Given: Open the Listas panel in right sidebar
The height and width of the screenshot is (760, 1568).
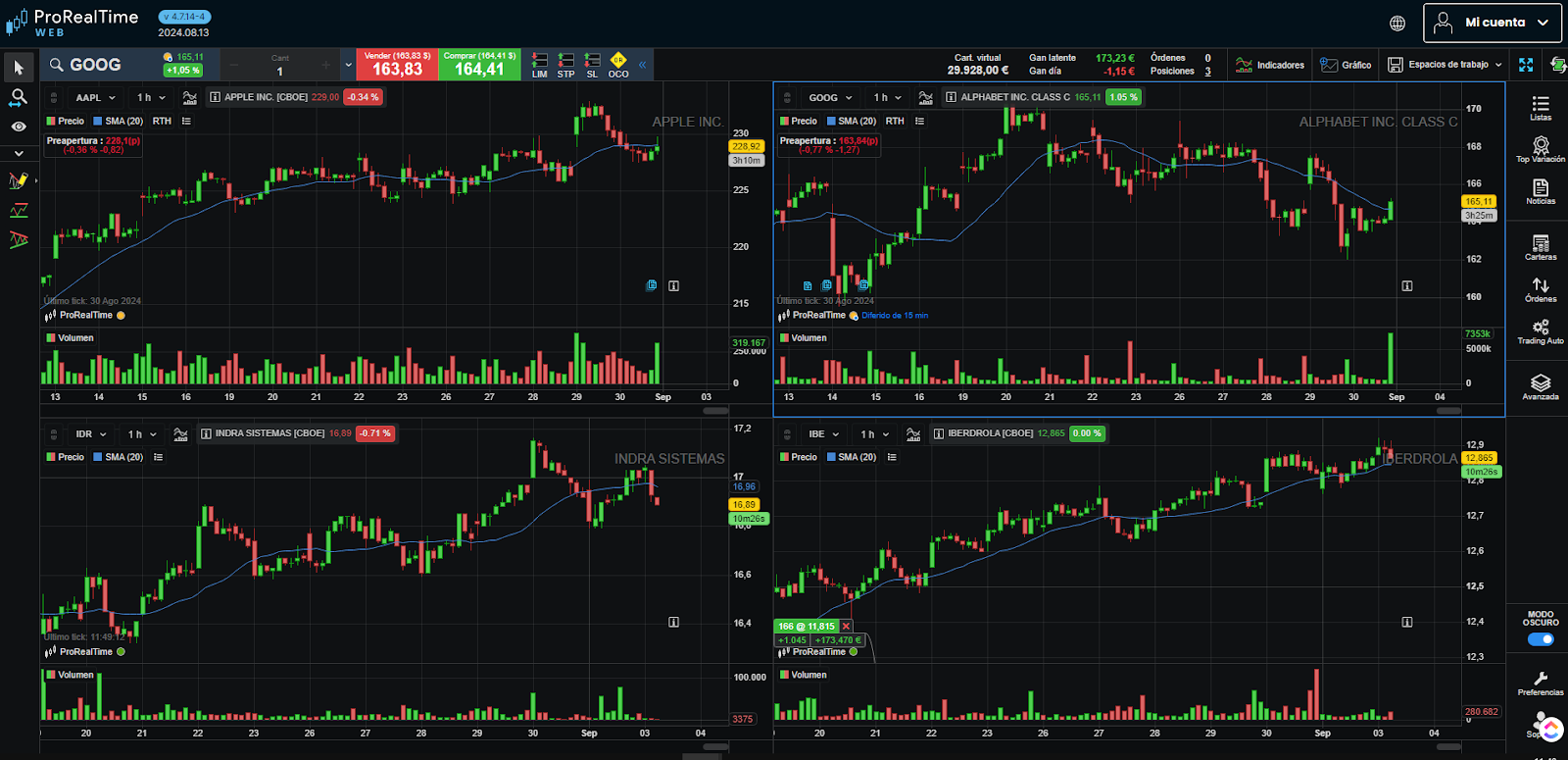Looking at the screenshot, I should (1541, 108).
